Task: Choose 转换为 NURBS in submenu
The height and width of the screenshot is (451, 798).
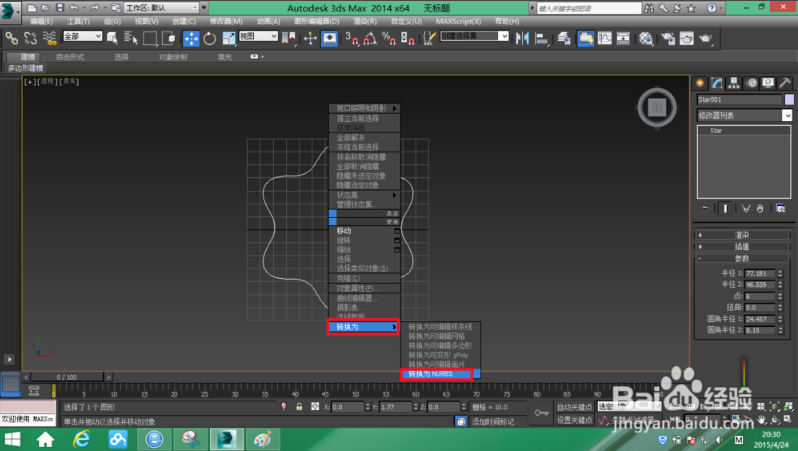Action: (x=437, y=374)
